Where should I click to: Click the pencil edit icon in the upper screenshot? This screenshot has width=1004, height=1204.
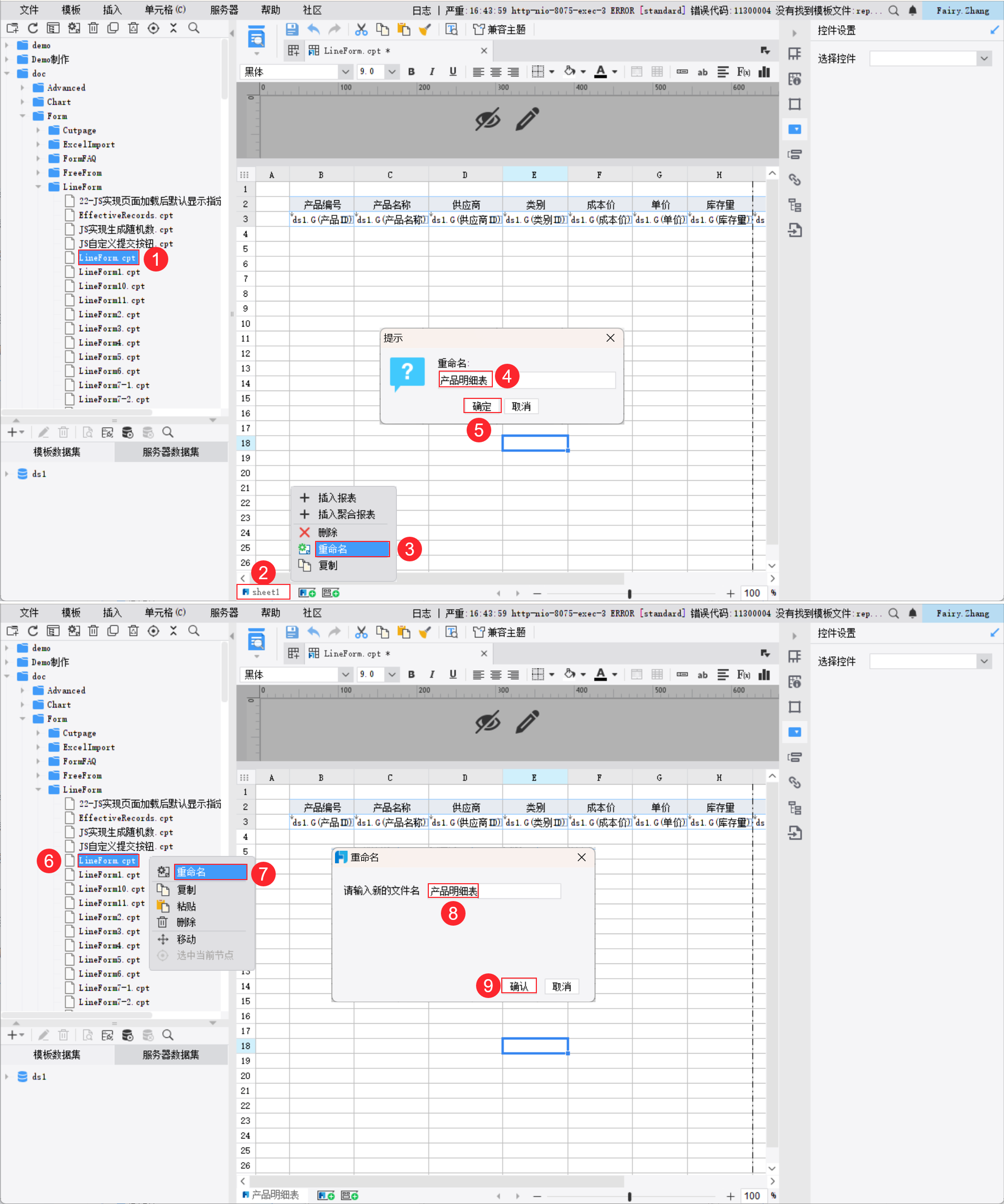527,118
